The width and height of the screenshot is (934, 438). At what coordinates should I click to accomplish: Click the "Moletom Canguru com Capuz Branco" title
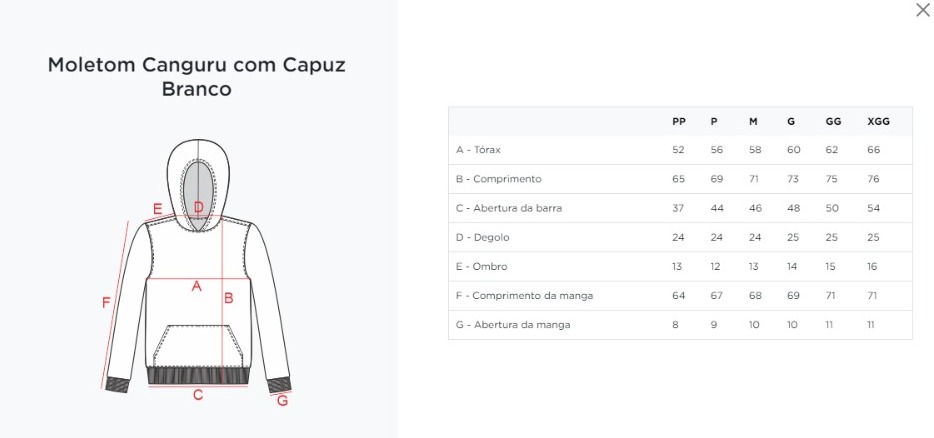click(x=197, y=77)
